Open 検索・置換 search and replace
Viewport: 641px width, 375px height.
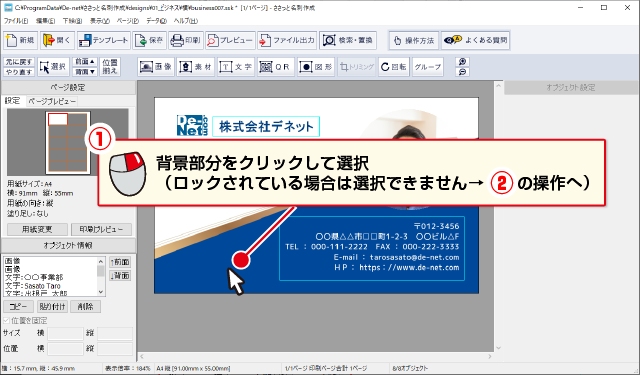(x=348, y=40)
